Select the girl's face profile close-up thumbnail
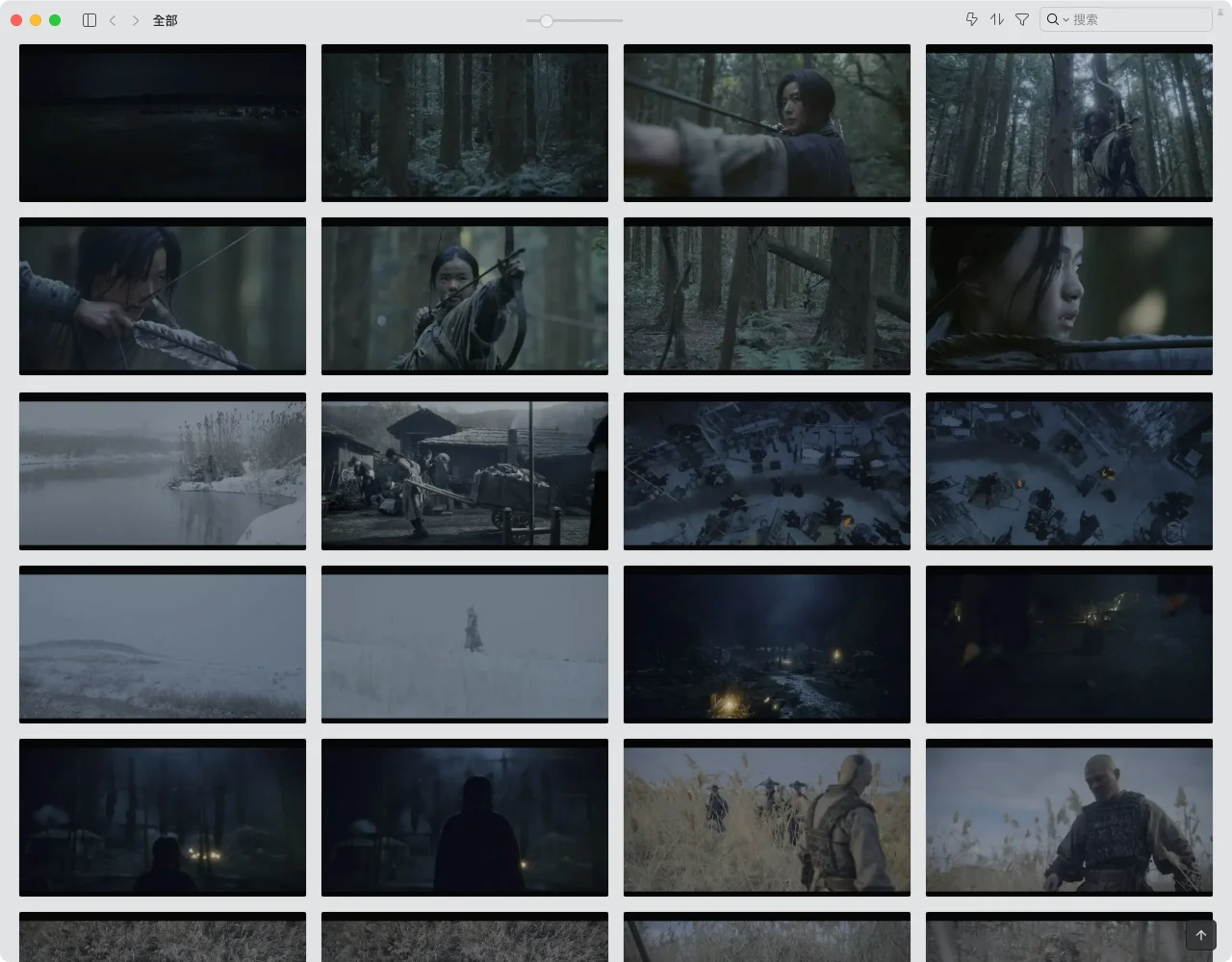Image resolution: width=1232 pixels, height=962 pixels. pyautogui.click(x=1069, y=296)
